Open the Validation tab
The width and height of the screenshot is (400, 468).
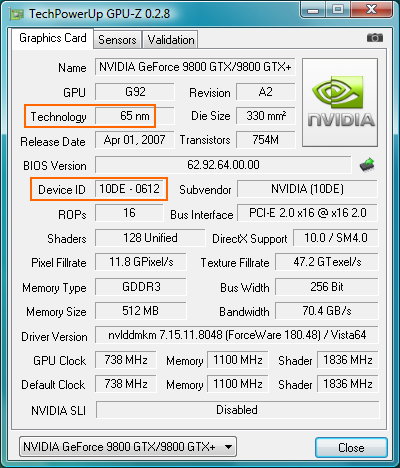(171, 40)
